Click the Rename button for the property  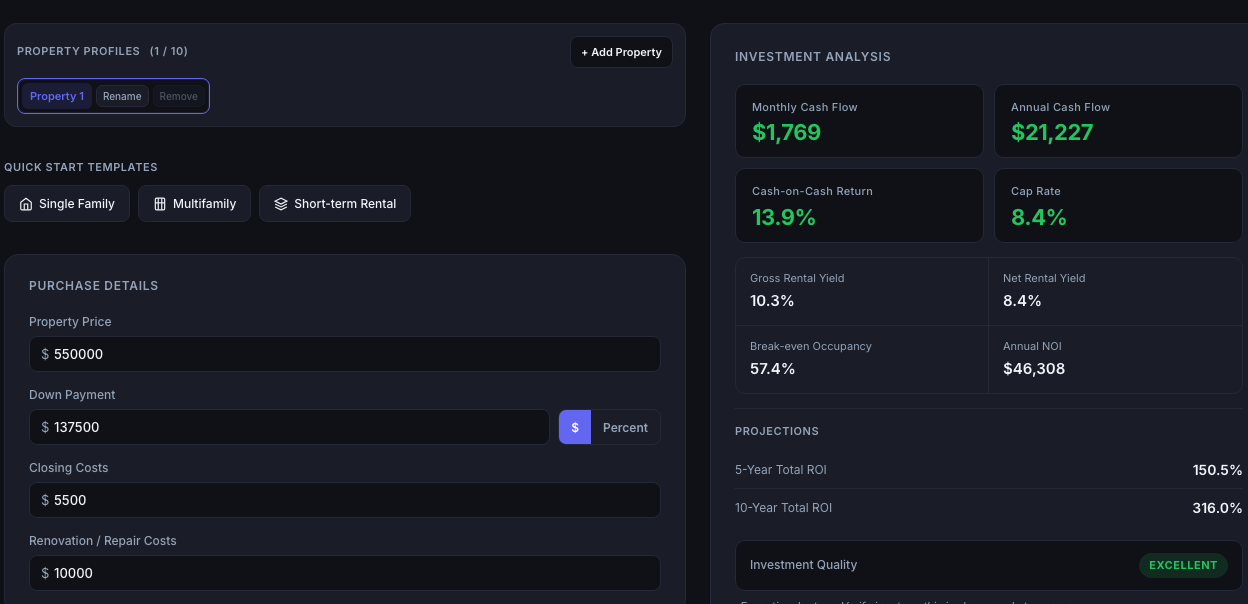tap(121, 96)
